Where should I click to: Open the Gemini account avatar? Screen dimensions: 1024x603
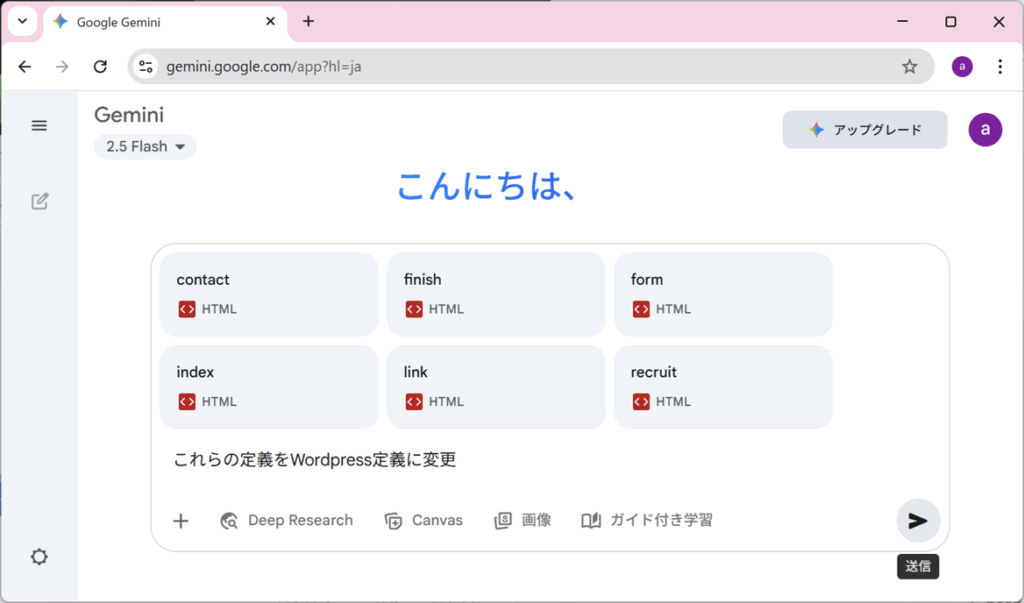(x=985, y=129)
